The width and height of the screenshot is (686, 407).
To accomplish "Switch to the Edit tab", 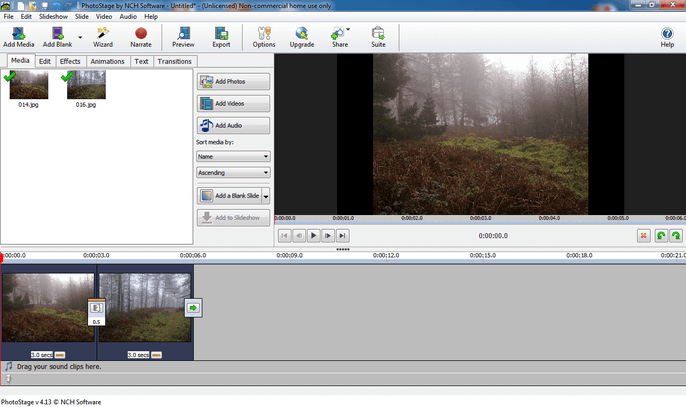I will pyautogui.click(x=45, y=61).
